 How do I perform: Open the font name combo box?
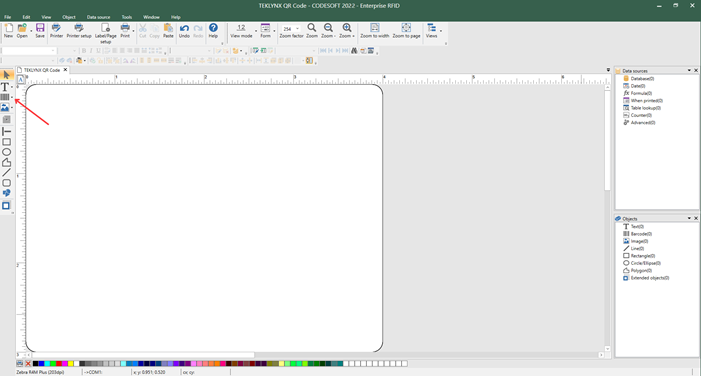tap(28, 51)
